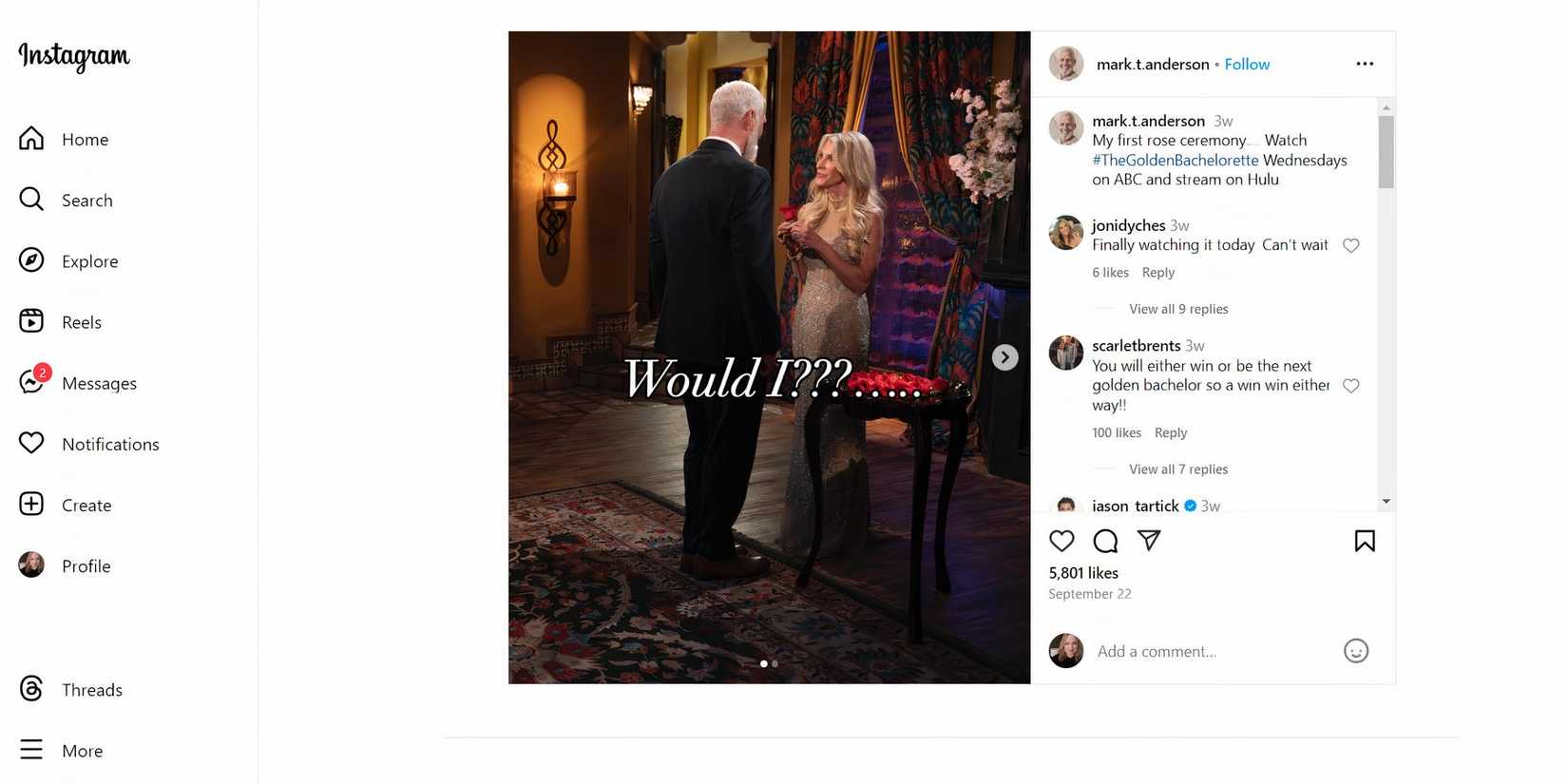Advance to next photo with arrow
The width and height of the screenshot is (1568, 784).
[1004, 357]
